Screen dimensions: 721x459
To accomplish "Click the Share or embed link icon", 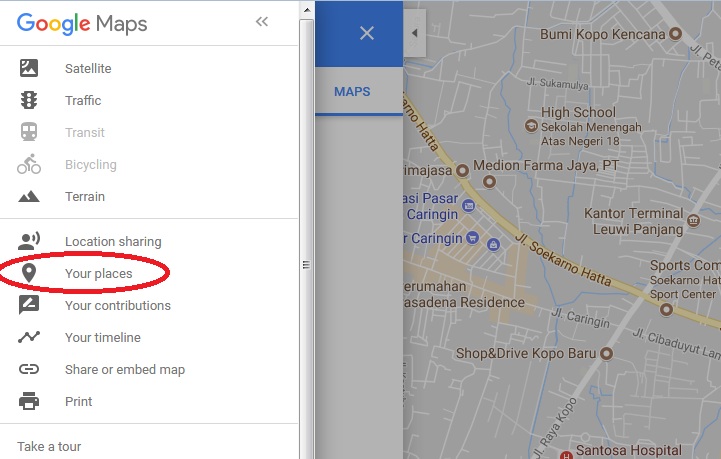I will (x=29, y=369).
